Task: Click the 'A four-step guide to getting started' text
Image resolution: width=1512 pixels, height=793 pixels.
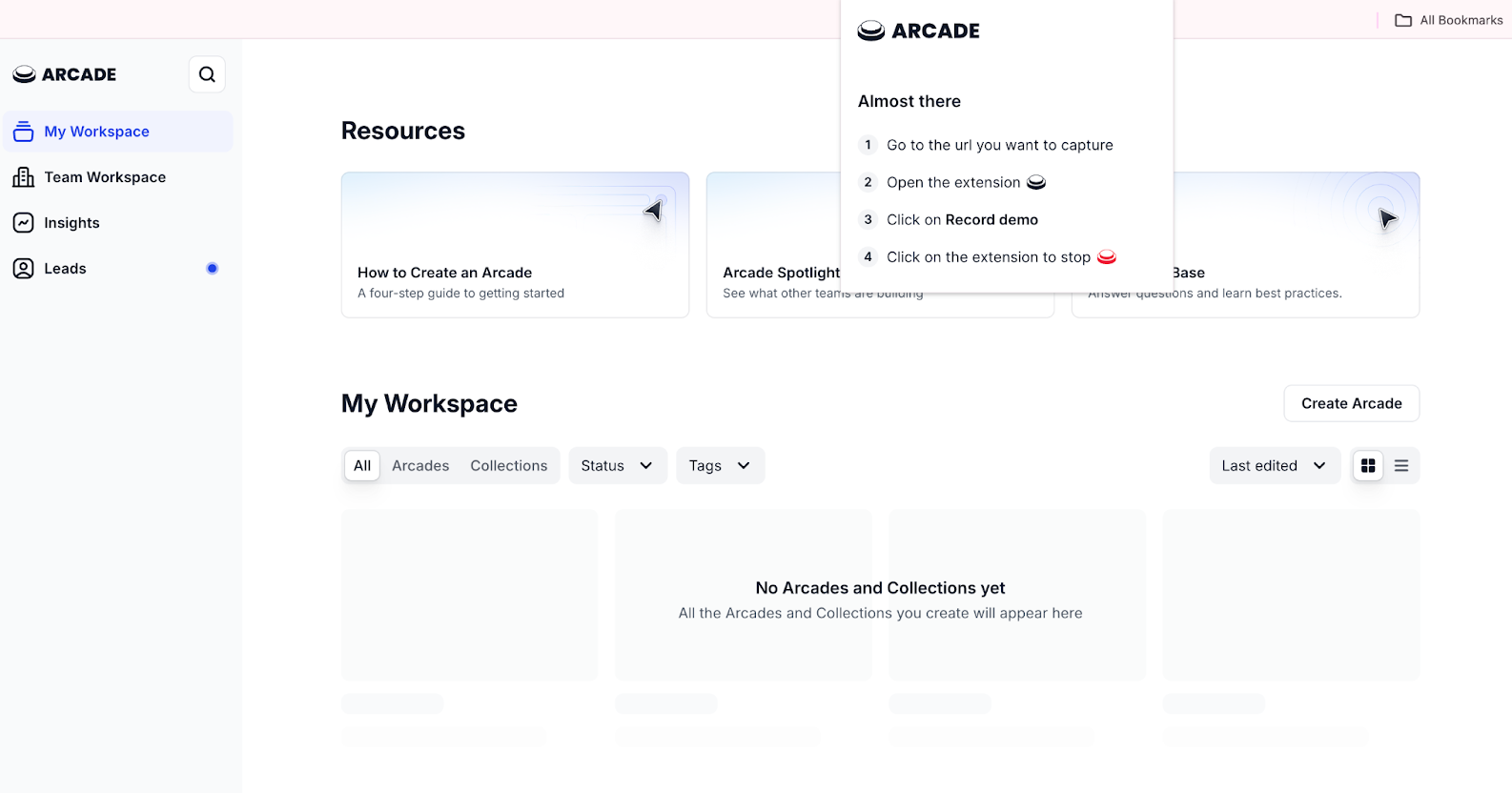Action: [460, 294]
